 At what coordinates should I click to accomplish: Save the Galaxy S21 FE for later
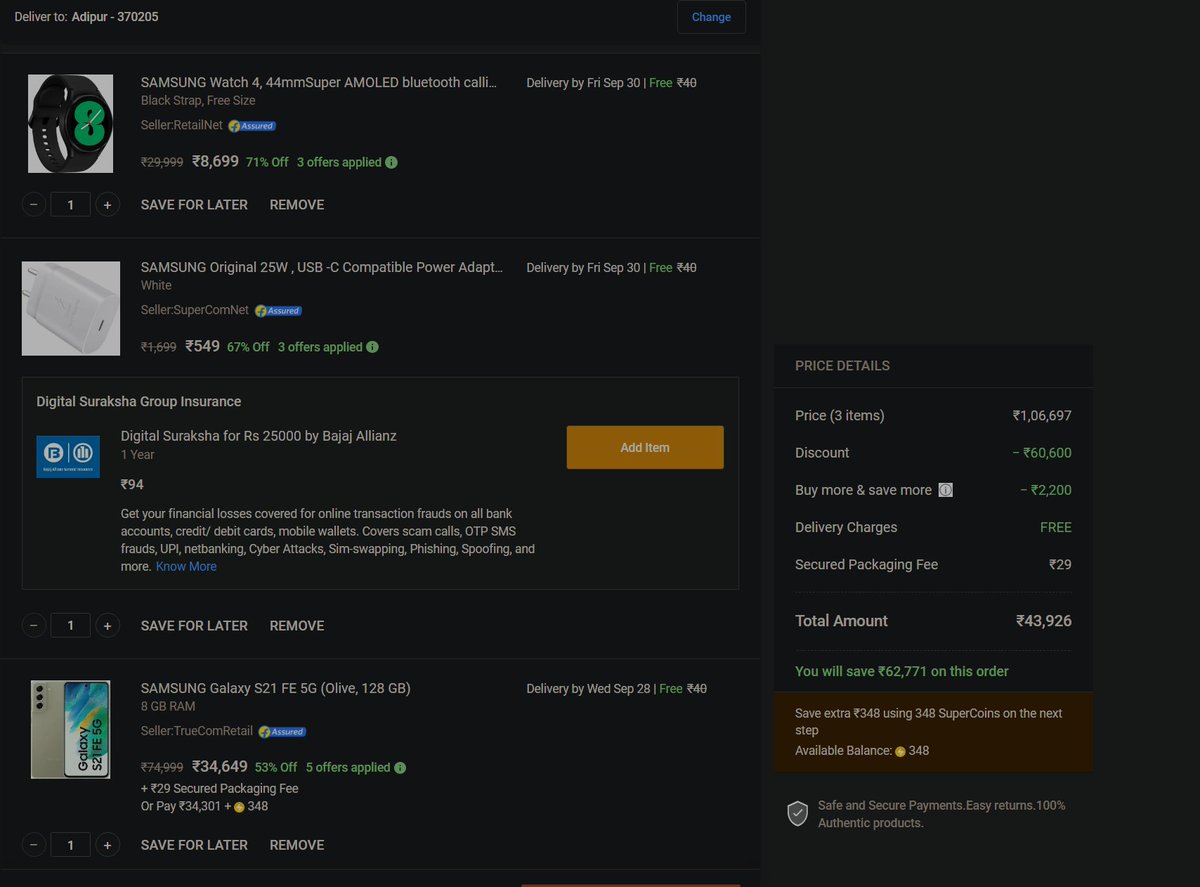click(194, 845)
